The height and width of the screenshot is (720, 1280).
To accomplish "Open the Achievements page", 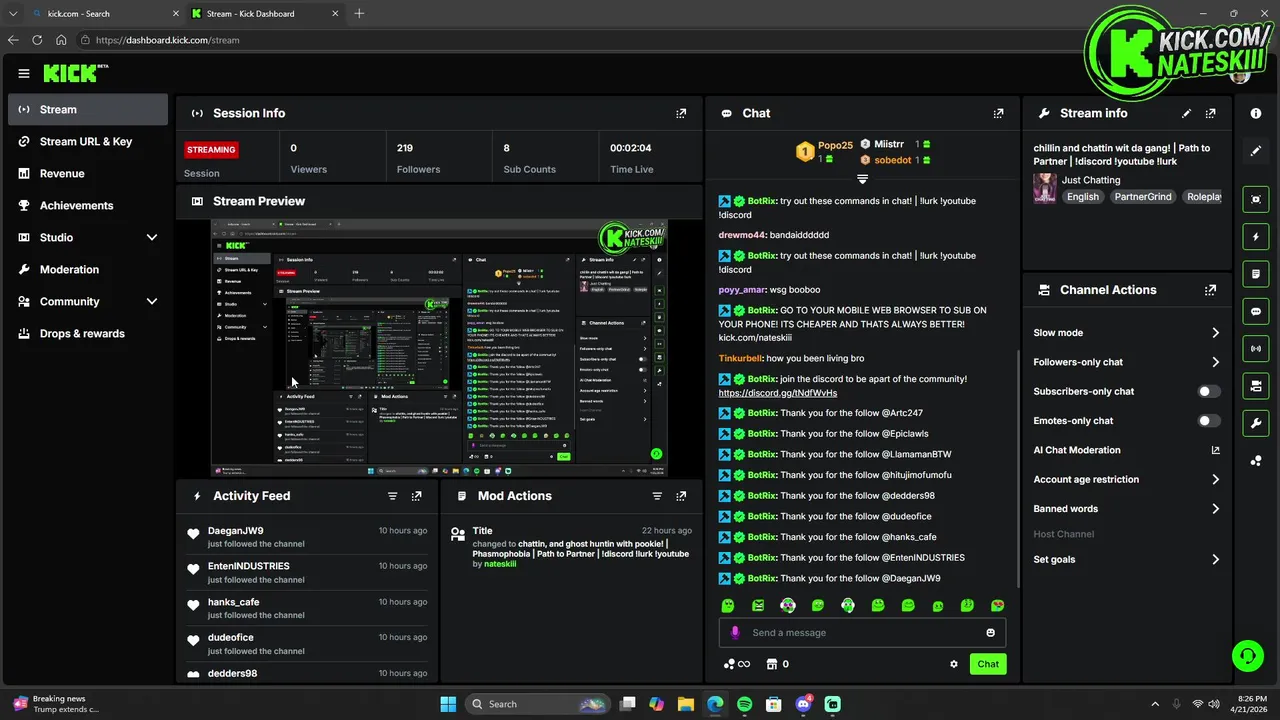I will 88,206.
